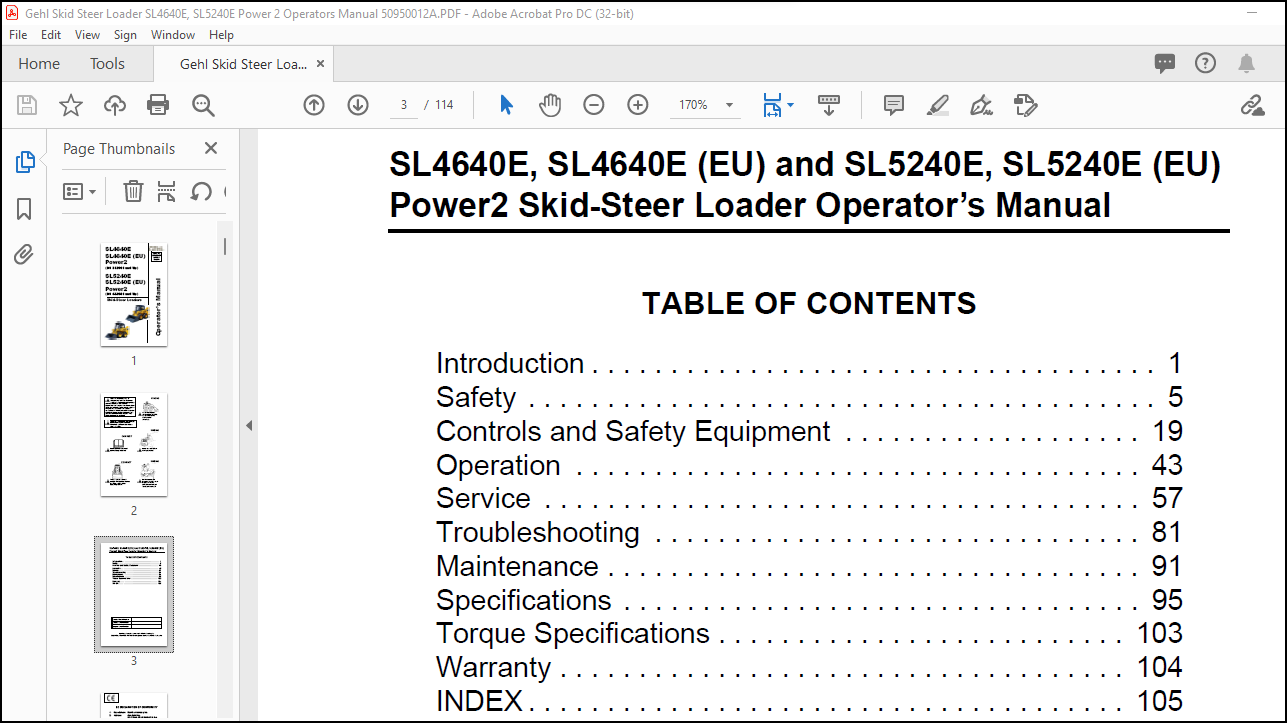Select the page 2 thumbnail
The image size is (1287, 723).
(134, 445)
